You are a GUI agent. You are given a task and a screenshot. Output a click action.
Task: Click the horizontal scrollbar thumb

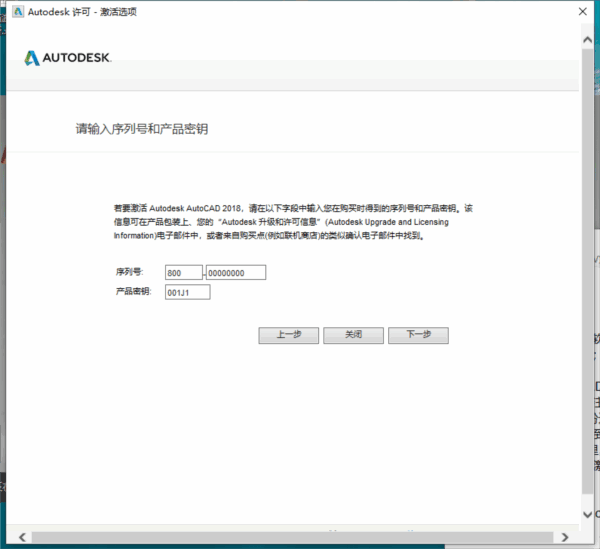pos(292,537)
